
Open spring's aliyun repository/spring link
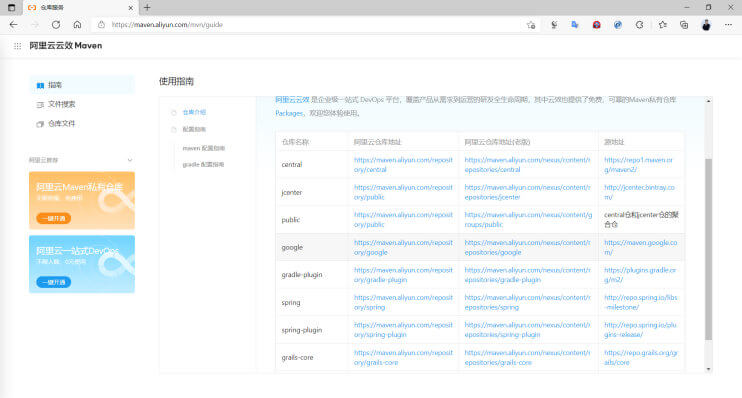pos(403,302)
